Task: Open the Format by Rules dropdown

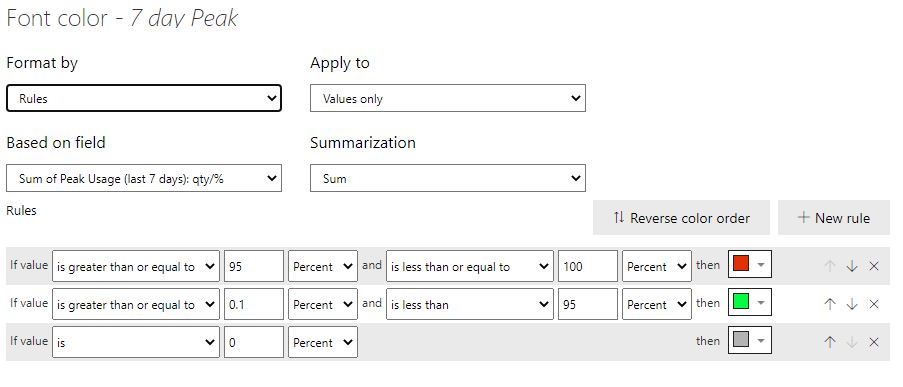Action: pyautogui.click(x=144, y=98)
